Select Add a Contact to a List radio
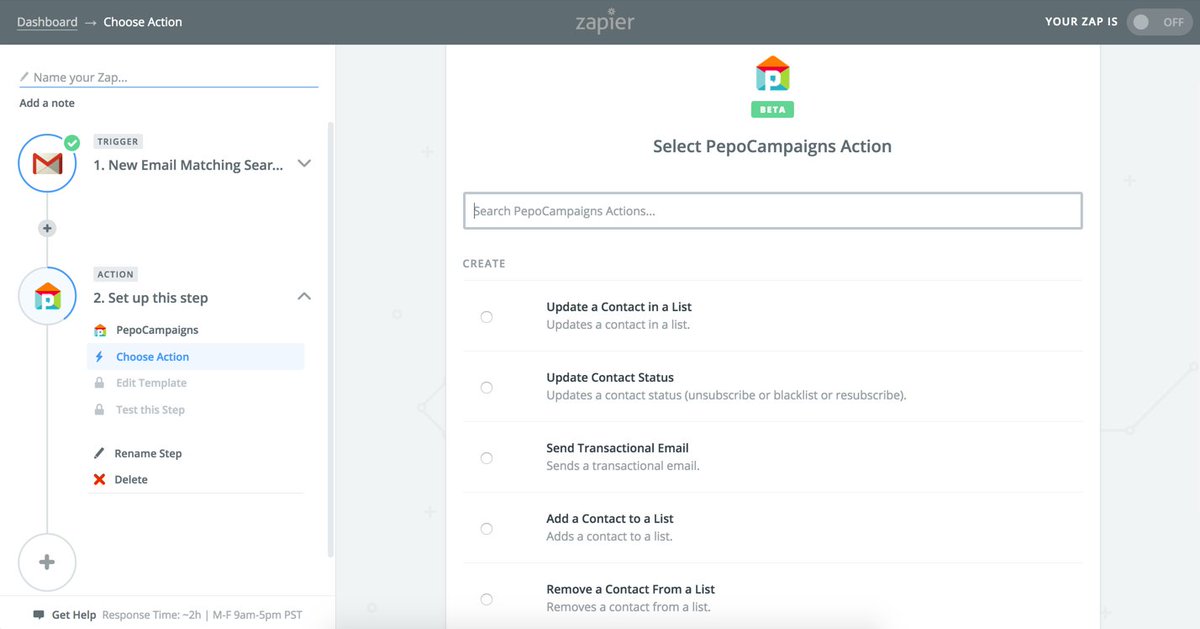The image size is (1200, 629). [x=486, y=528]
